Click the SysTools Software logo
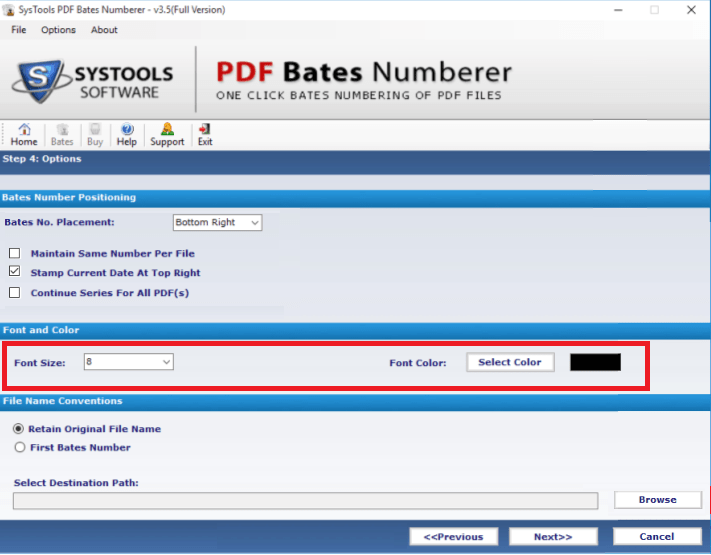Screen dimensions: 711x555 pos(93,82)
